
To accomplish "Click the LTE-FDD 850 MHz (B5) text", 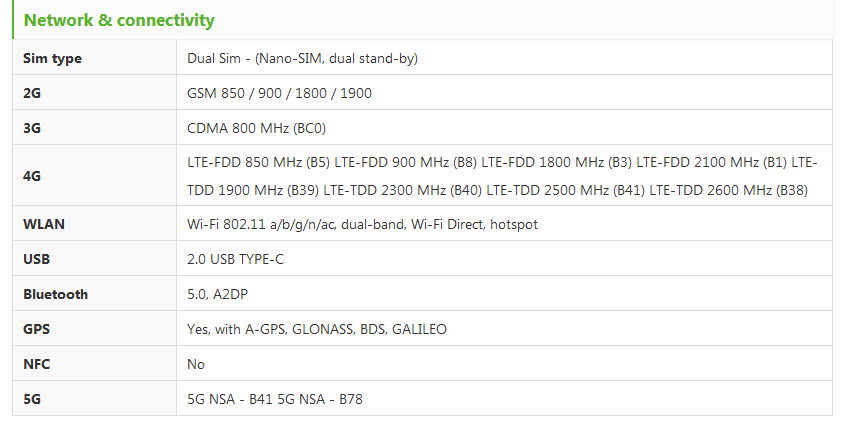I will pyautogui.click(x=259, y=162).
